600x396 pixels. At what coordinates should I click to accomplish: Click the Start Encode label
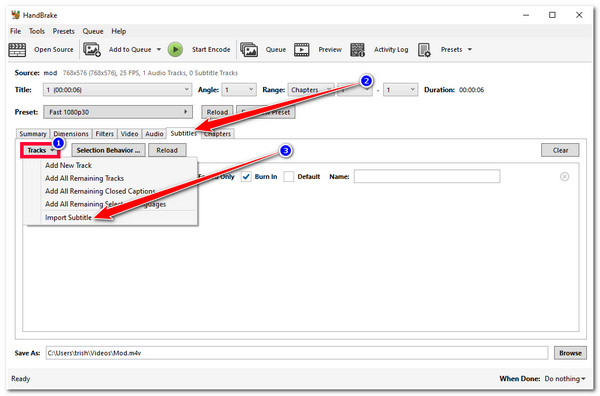[211, 50]
